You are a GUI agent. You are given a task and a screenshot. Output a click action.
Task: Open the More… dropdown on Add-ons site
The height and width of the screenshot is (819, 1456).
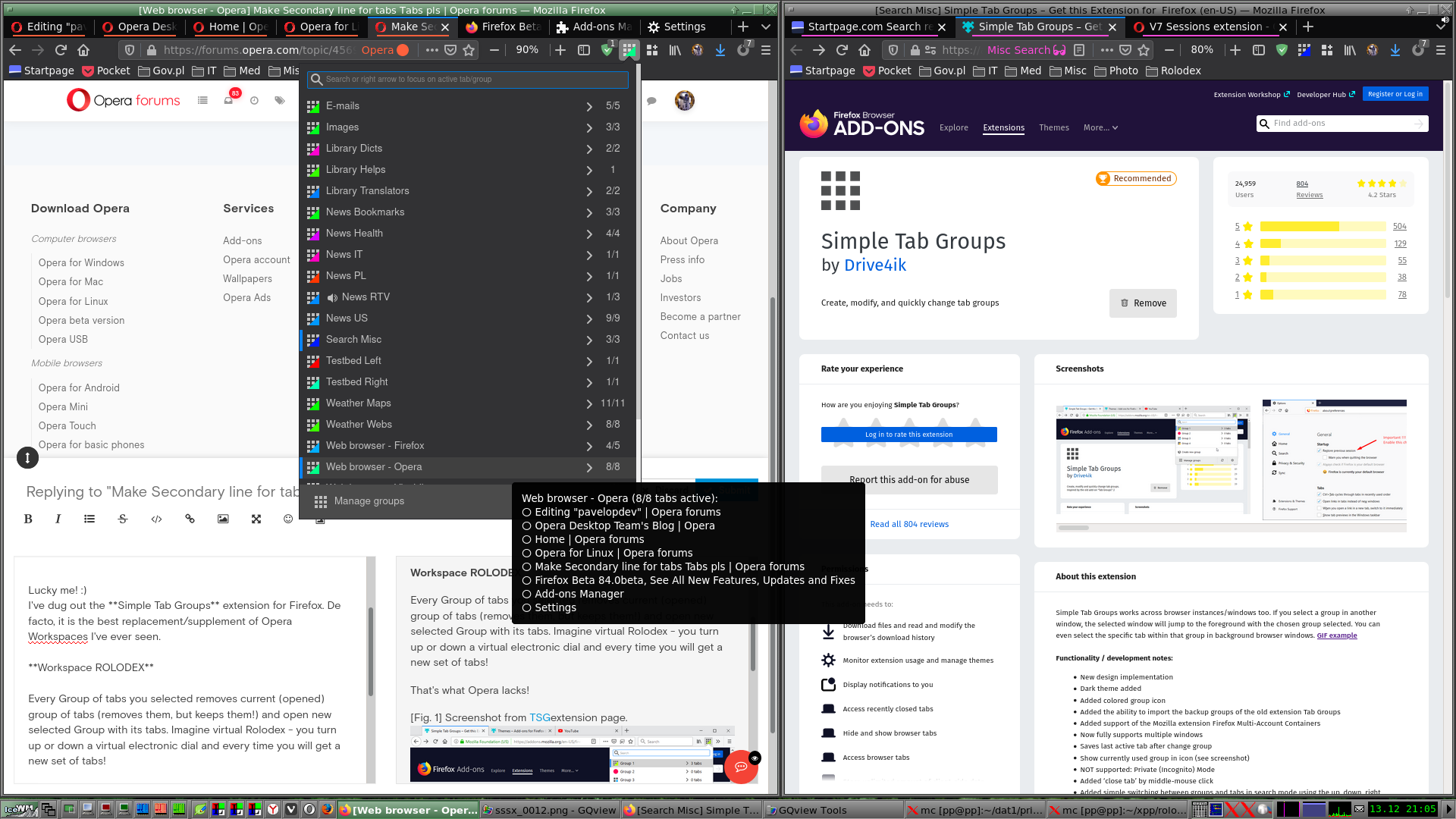1100,127
